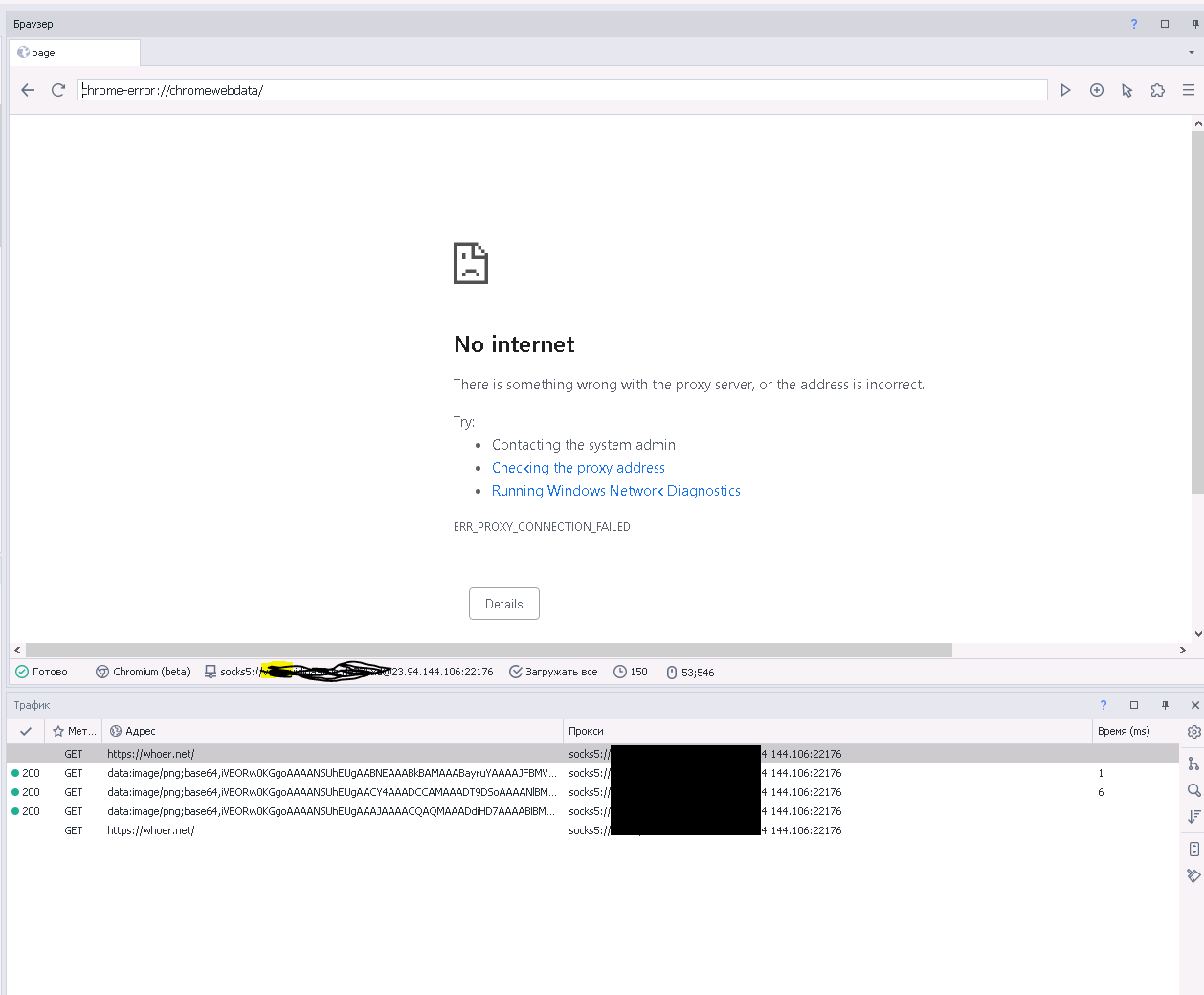Sort by the Прокси column header
The width and height of the screenshot is (1204, 995).
tap(828, 731)
